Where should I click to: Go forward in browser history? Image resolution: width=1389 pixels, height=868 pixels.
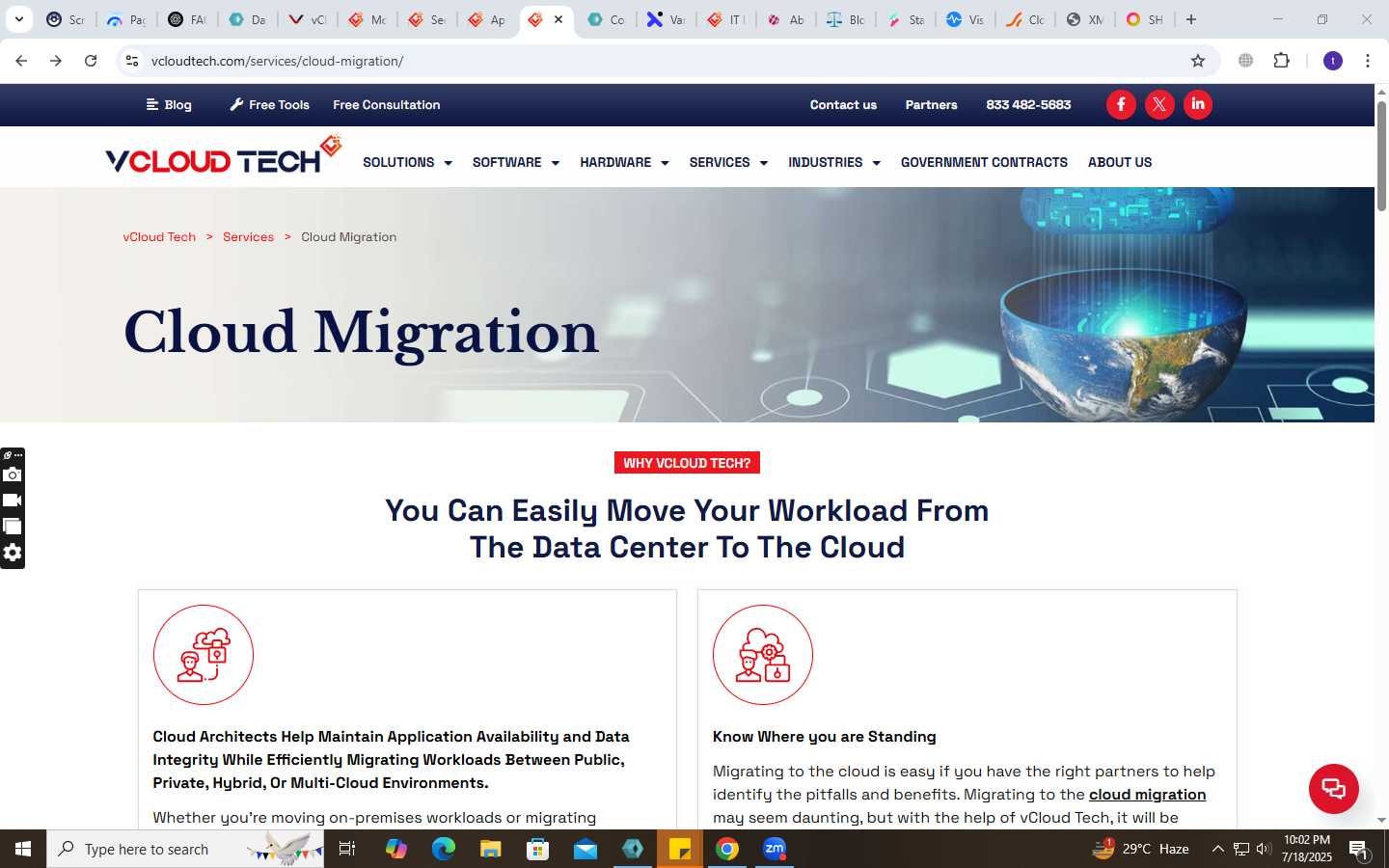[x=56, y=61]
